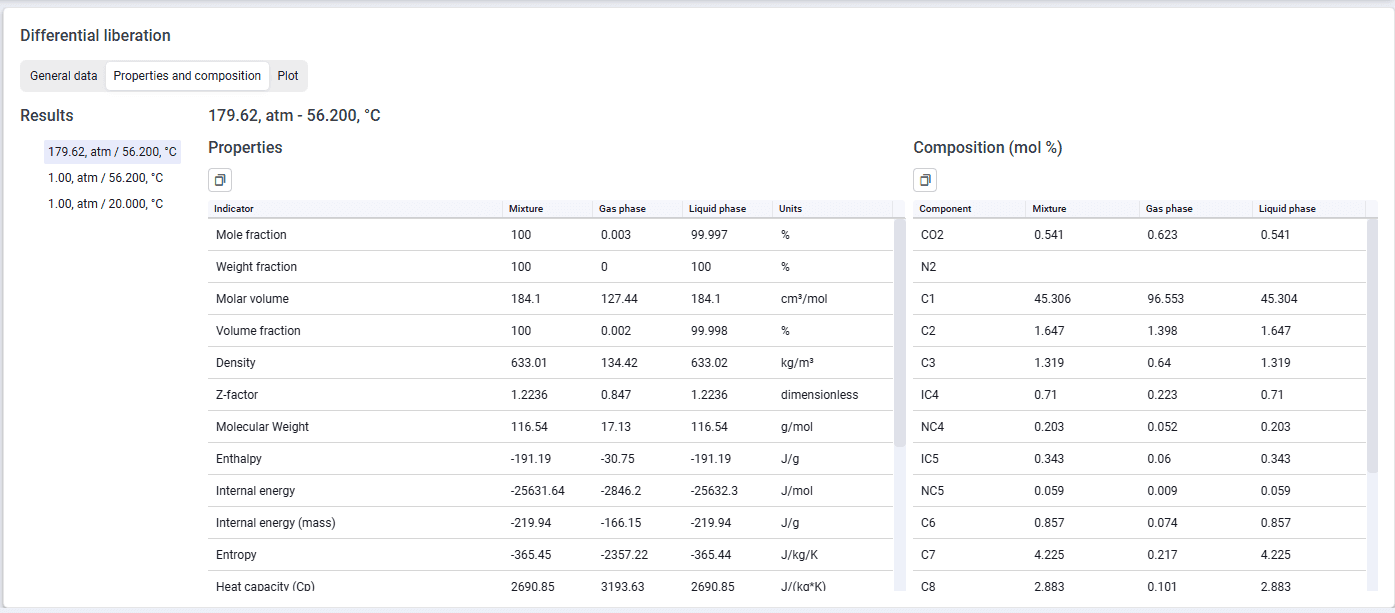Select the Molecular Weight row
1395x613 pixels.
pyautogui.click(x=550, y=427)
